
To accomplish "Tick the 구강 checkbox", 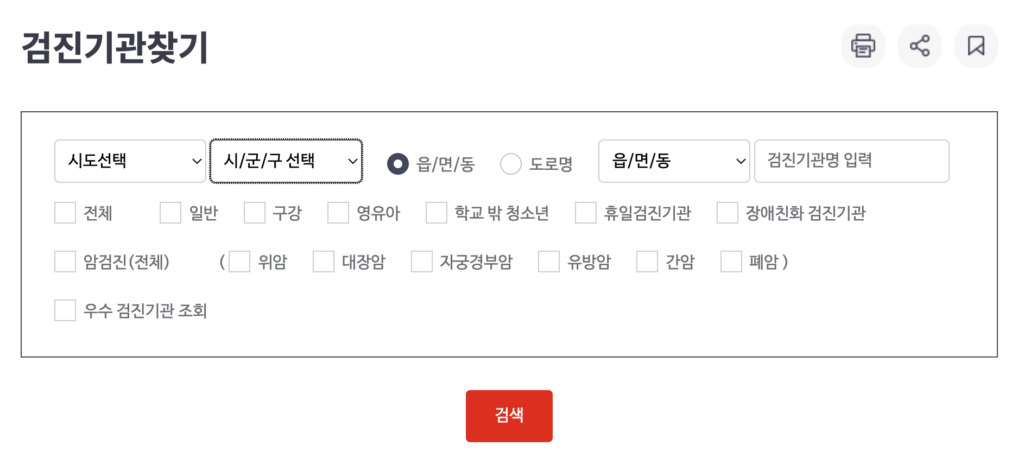I will [x=255, y=213].
